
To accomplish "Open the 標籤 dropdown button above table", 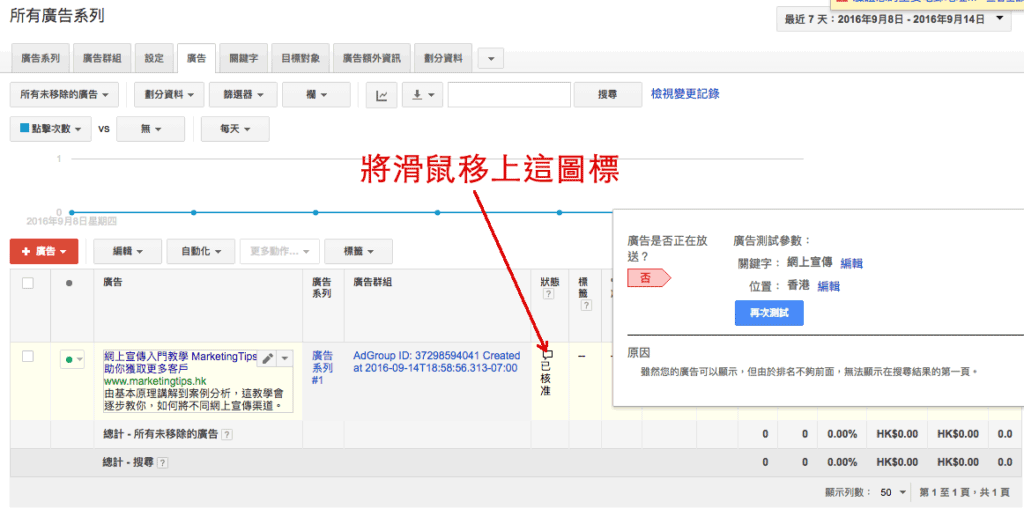I will [359, 251].
